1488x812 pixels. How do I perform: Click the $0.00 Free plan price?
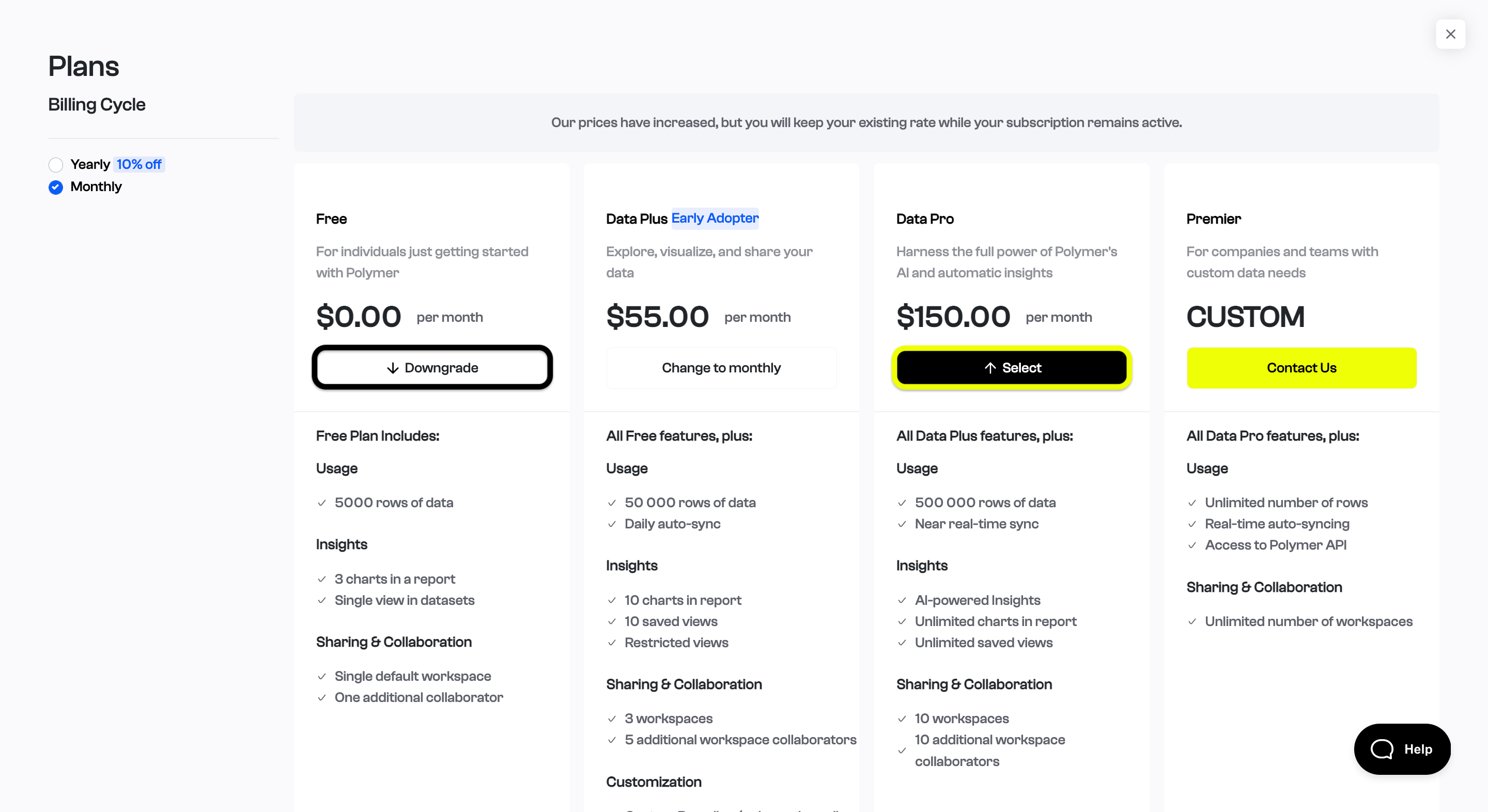point(358,317)
